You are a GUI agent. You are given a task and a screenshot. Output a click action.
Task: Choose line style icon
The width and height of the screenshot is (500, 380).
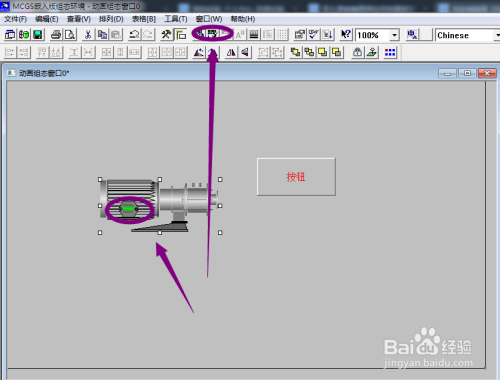point(254,34)
